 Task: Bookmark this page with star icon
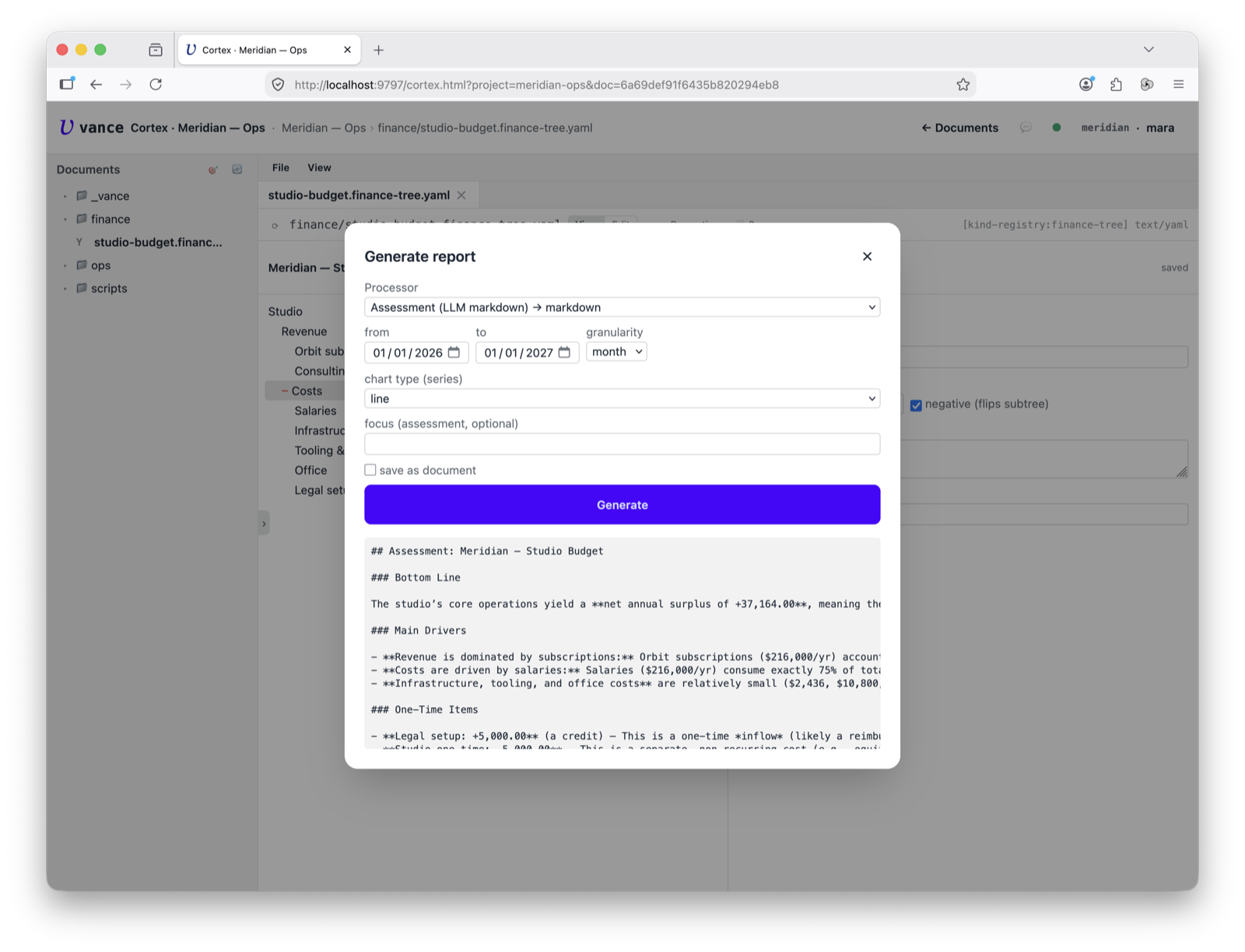point(963,84)
